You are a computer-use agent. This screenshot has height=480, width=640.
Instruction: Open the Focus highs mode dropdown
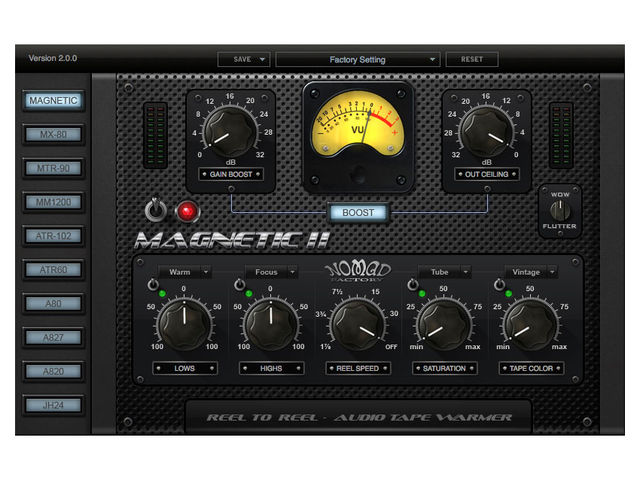click(x=271, y=272)
